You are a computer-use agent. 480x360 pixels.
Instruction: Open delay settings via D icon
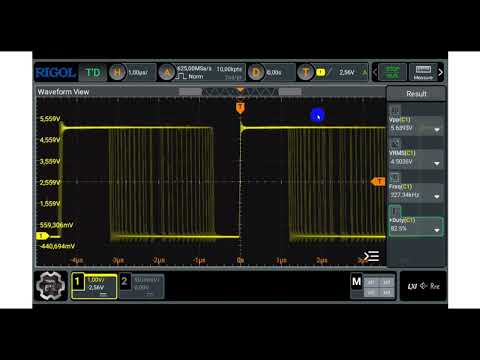point(256,72)
